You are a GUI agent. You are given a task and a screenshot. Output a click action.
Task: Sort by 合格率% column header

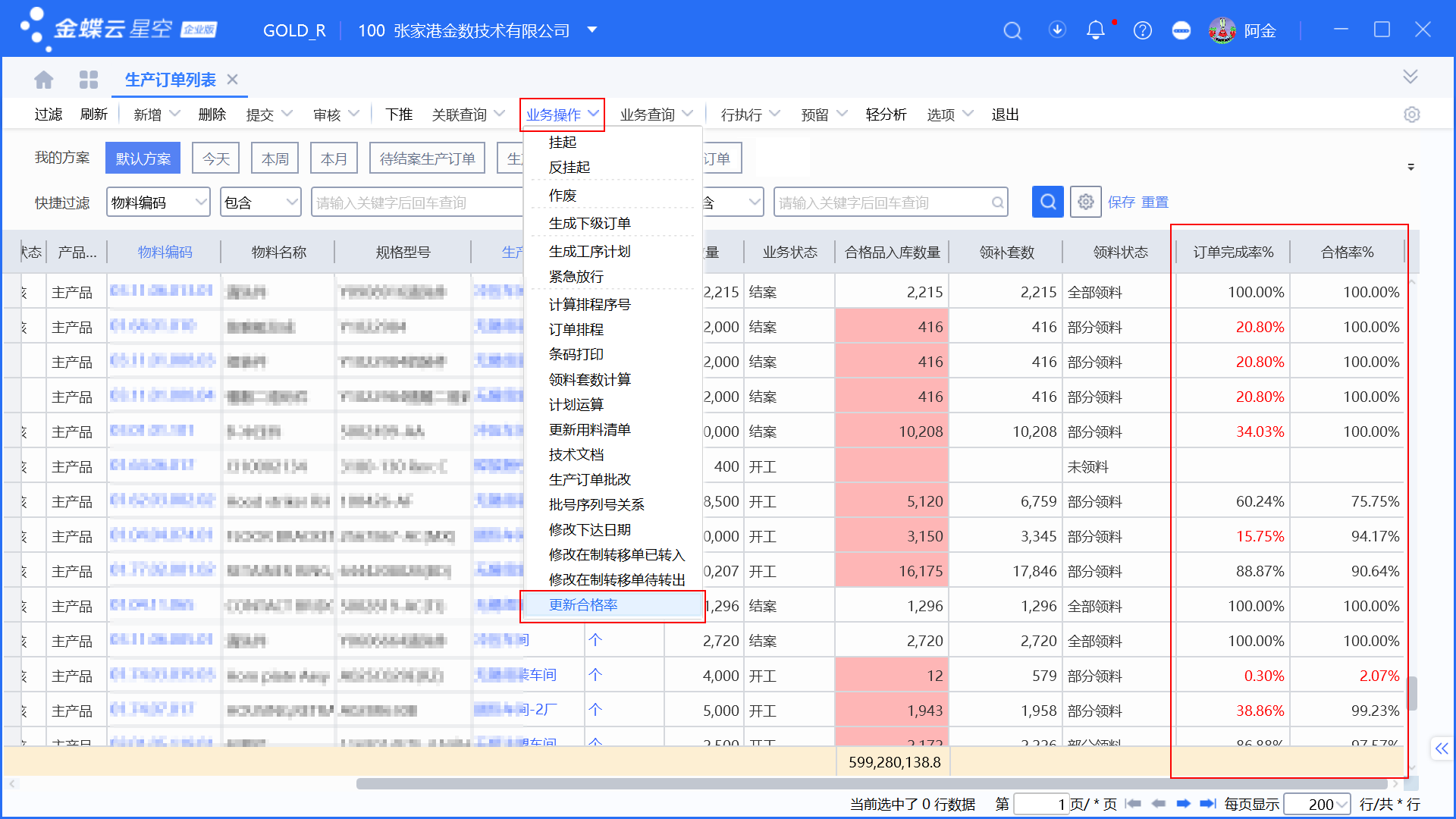(x=1347, y=253)
